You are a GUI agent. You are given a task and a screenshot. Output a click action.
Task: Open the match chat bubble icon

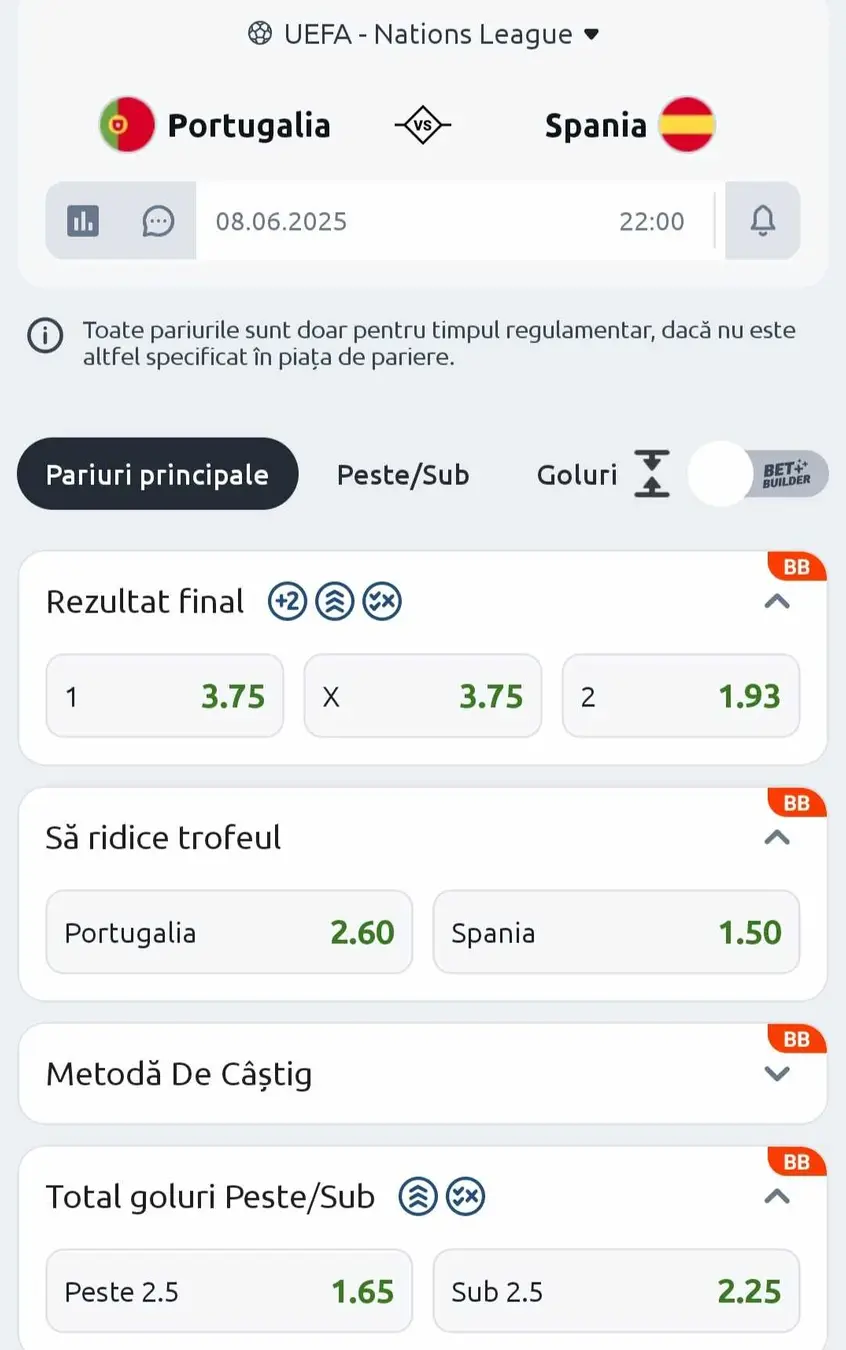pos(158,220)
